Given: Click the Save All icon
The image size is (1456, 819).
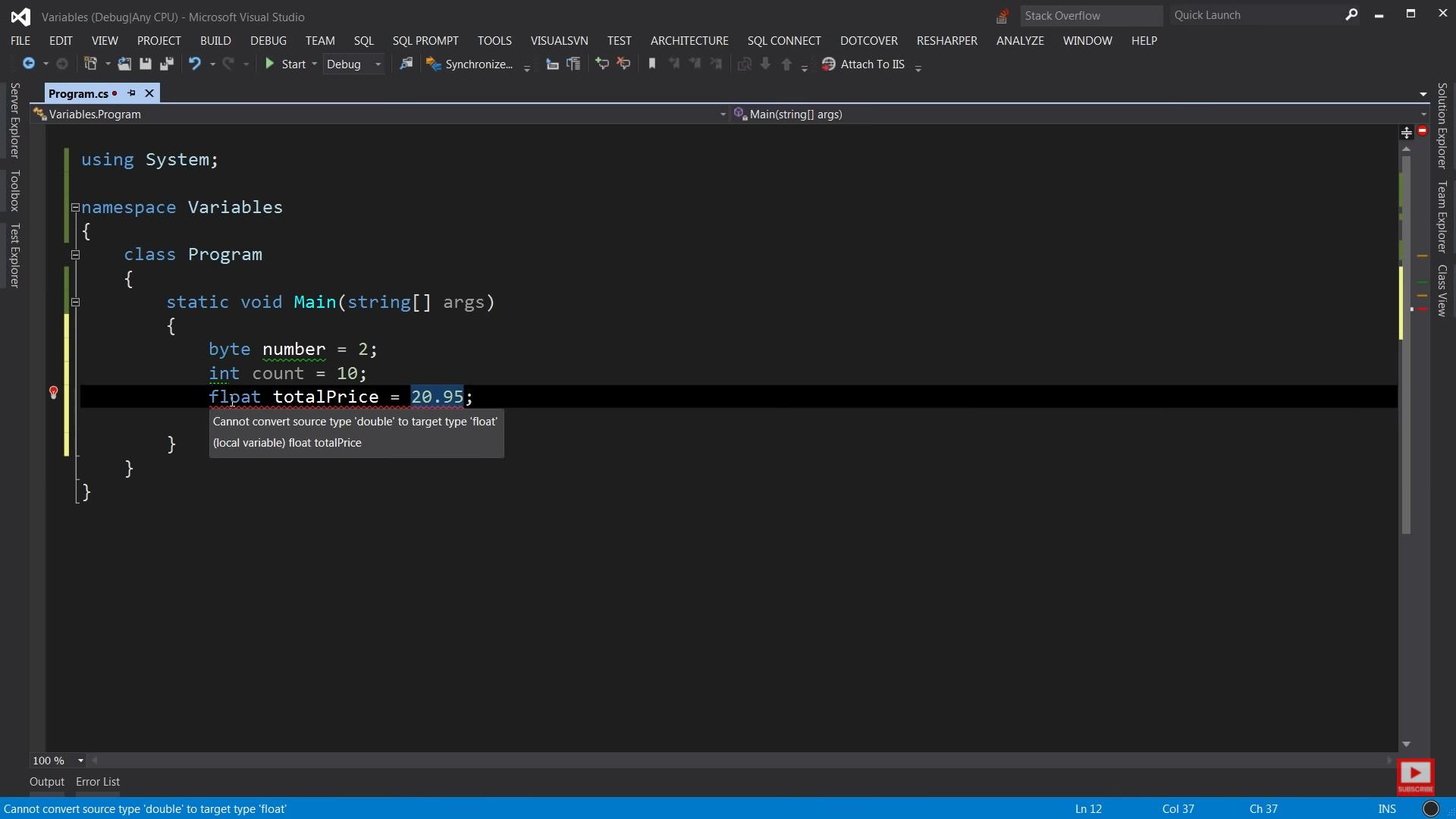Looking at the screenshot, I should [167, 64].
